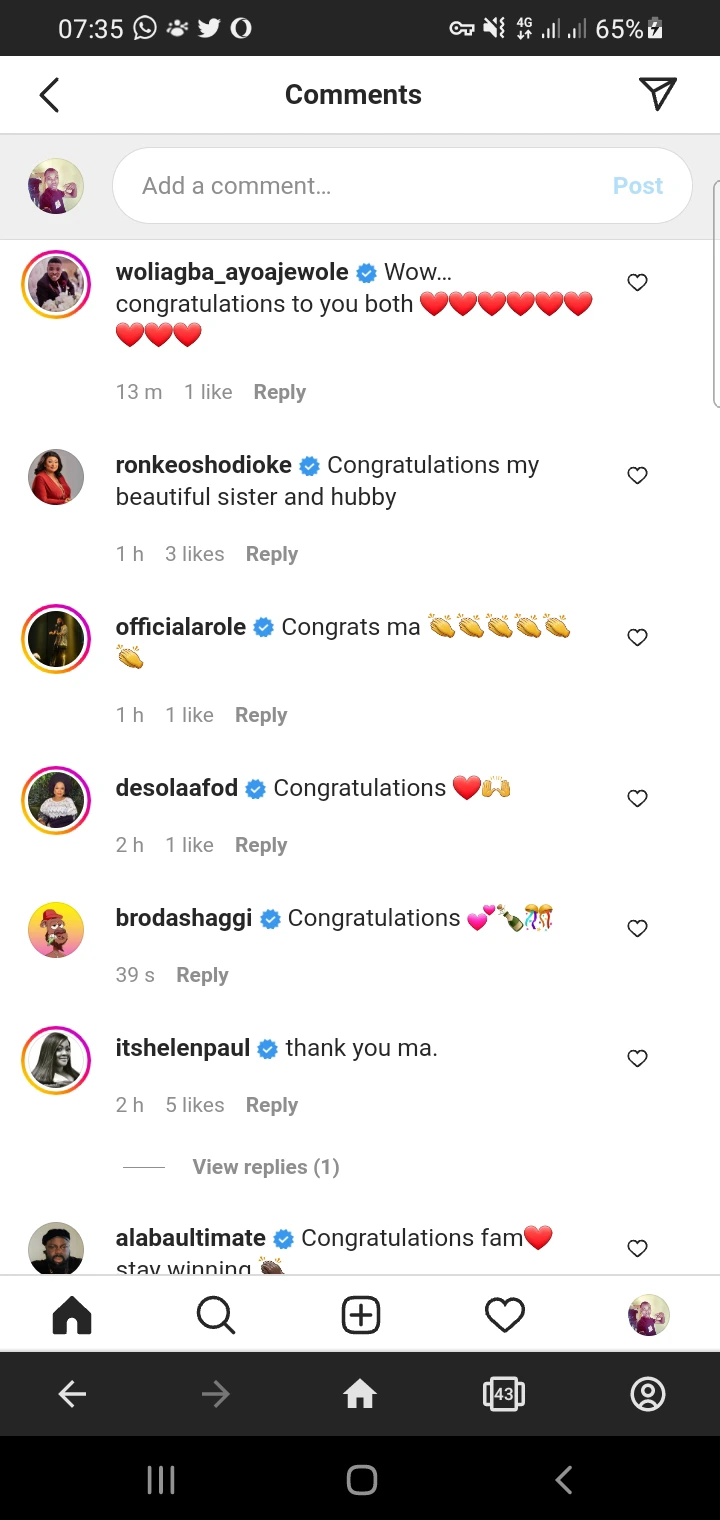Screen dimensions: 720x1520
Task: Tap the browser home icon
Action: 360,1394
